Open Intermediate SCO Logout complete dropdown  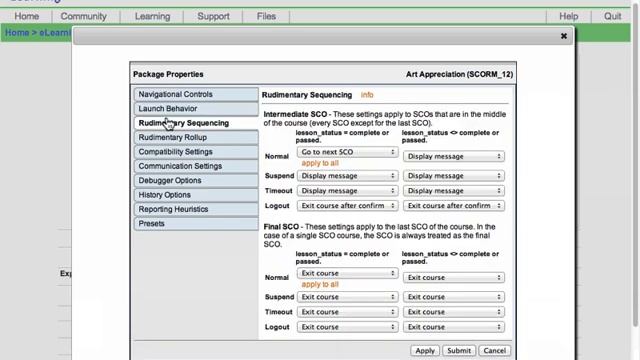tap(347, 206)
